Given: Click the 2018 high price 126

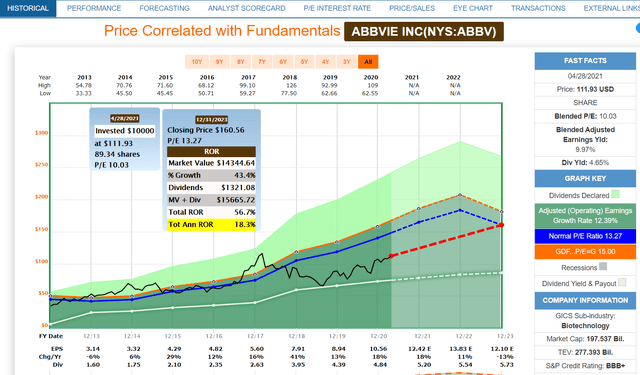Looking at the screenshot, I should (291, 85).
